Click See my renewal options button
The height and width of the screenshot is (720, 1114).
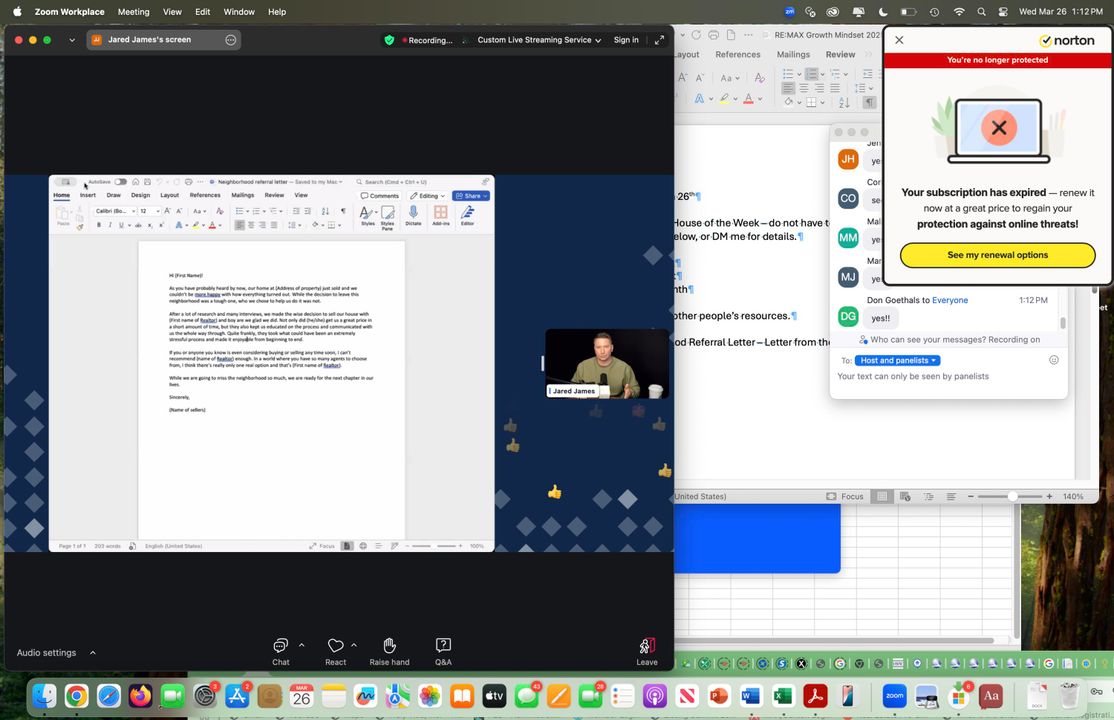tap(997, 255)
